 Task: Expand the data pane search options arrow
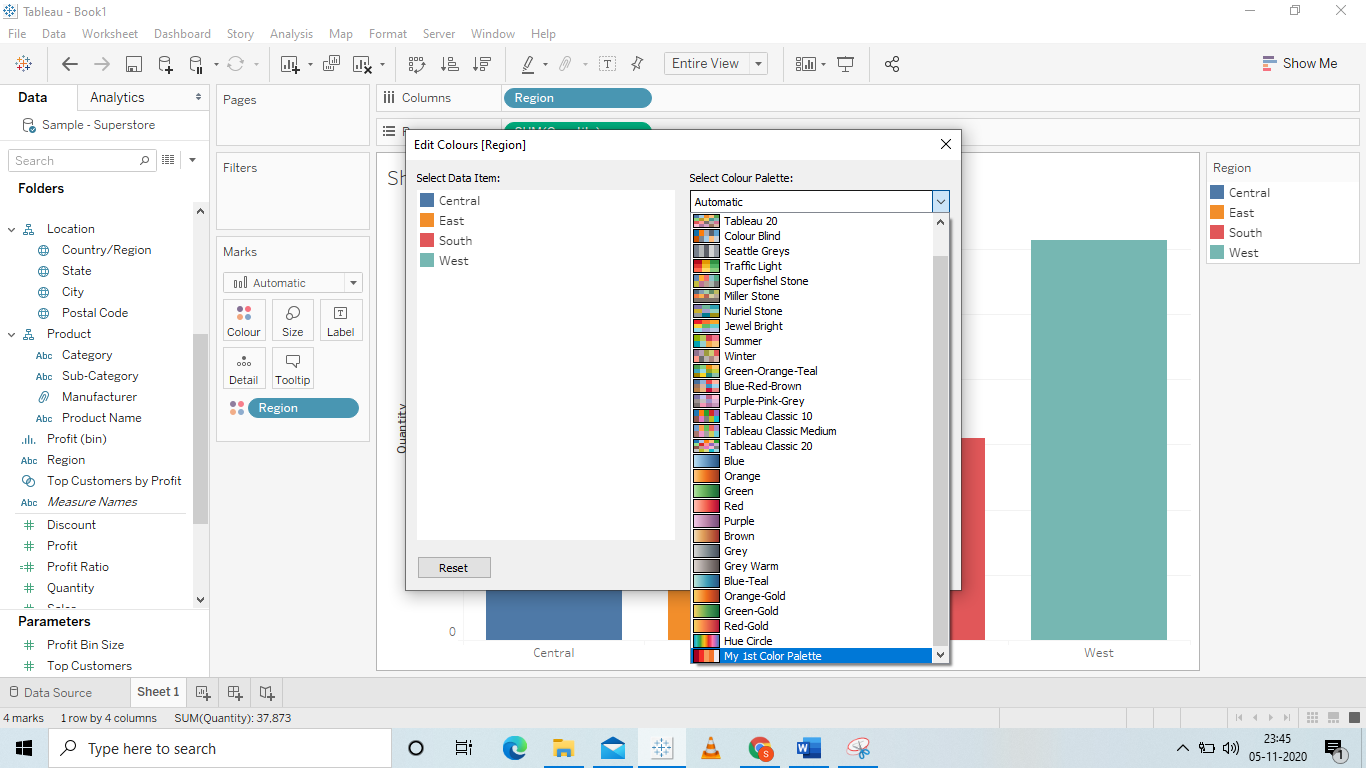(192, 160)
